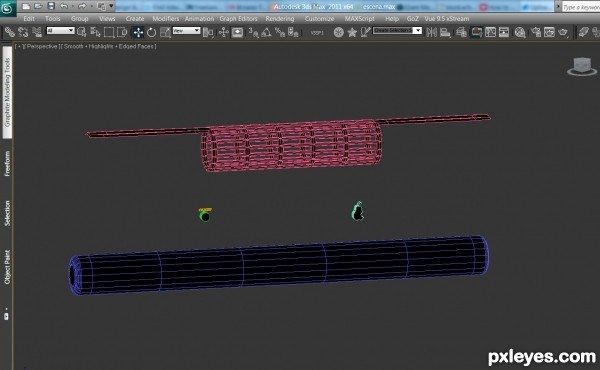Toggle the Graphite Modeling Tools ribbon
The width and height of the screenshot is (600, 370).
tap(476, 33)
